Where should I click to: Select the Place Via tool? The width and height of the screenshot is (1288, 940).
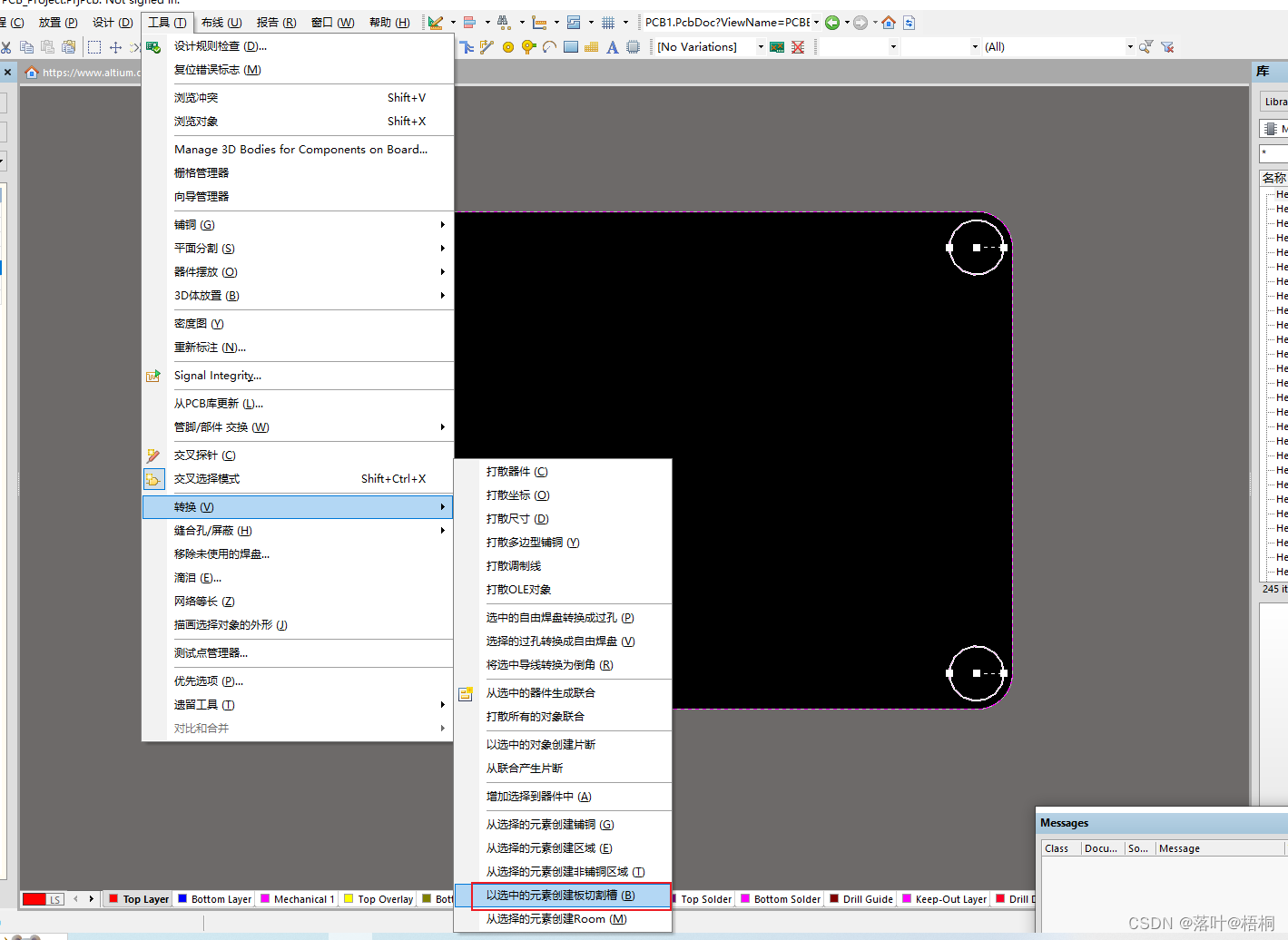click(x=528, y=47)
